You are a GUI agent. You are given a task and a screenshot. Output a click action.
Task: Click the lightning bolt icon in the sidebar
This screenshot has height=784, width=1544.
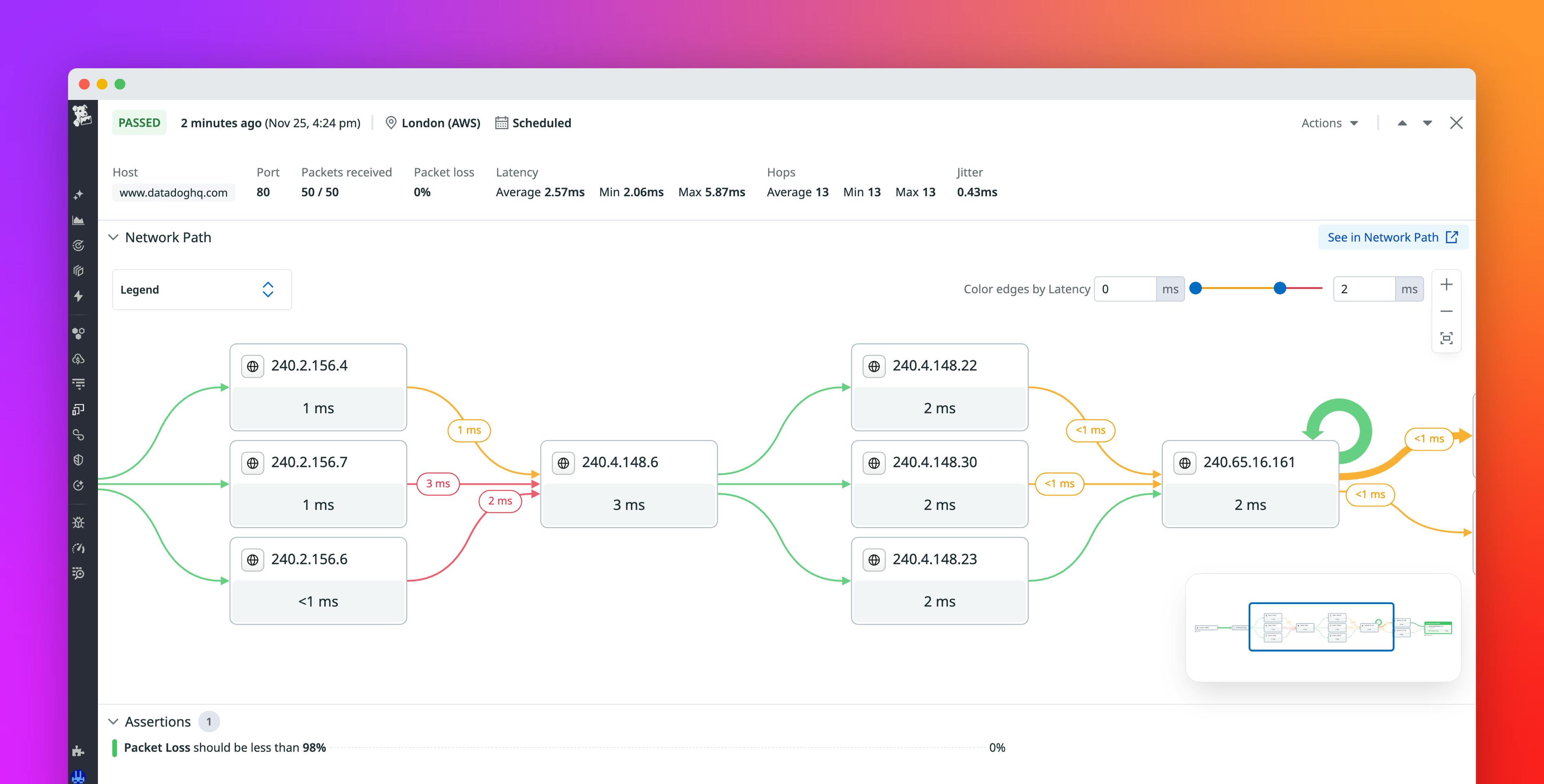coord(78,295)
